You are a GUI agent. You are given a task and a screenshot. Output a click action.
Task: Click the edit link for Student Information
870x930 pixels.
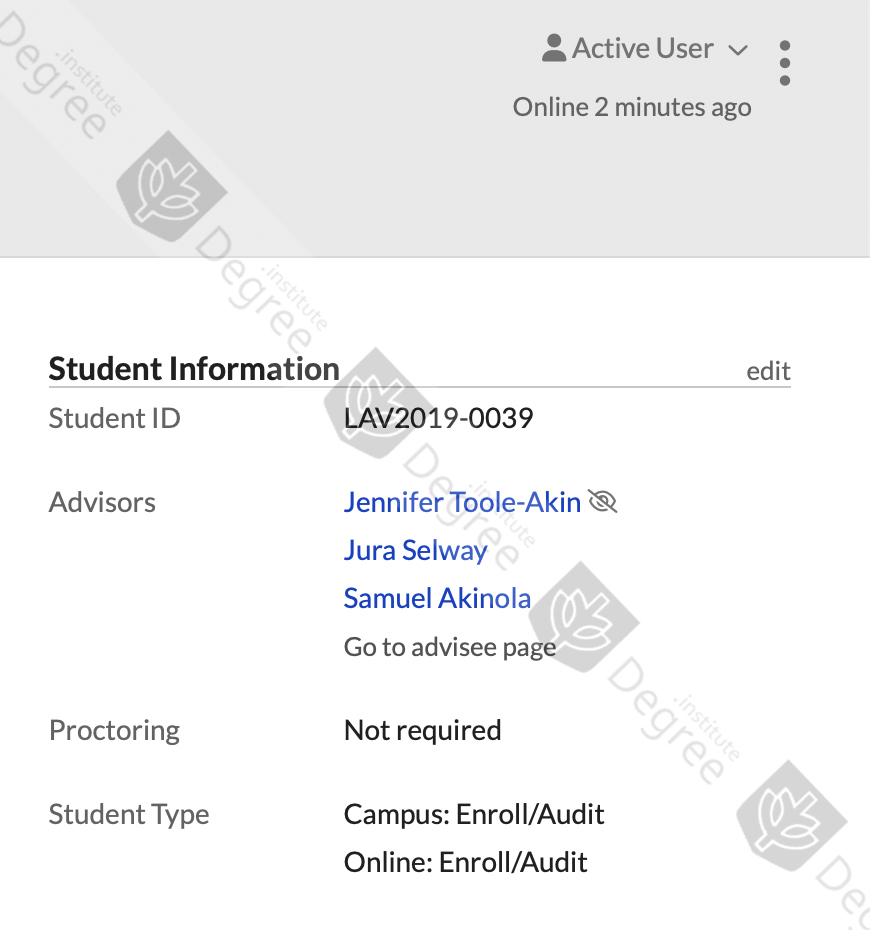[x=768, y=371]
